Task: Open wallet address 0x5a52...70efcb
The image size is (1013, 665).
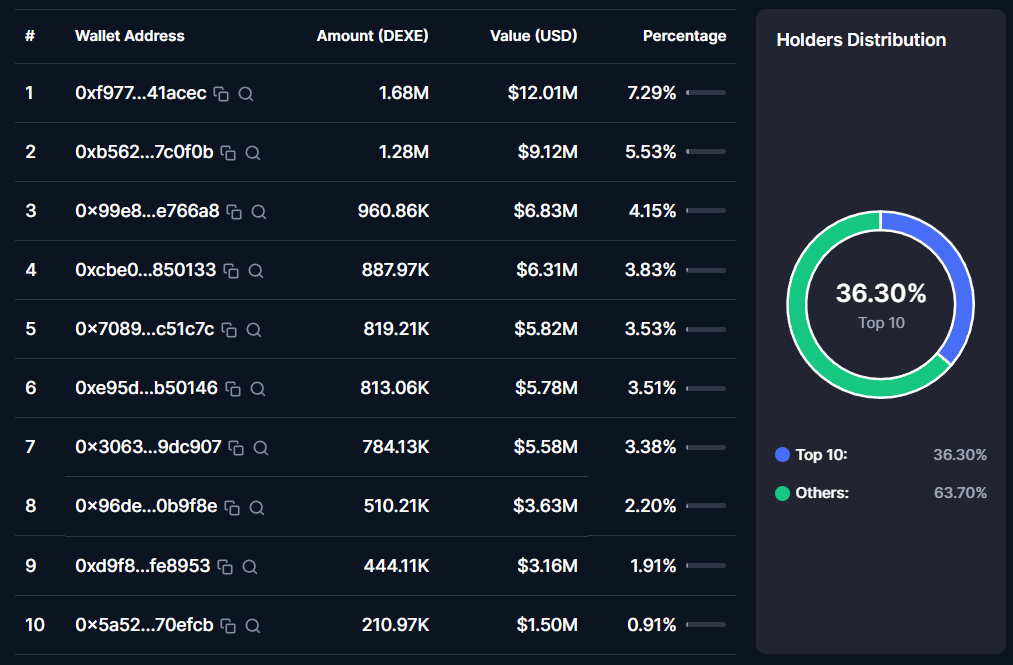Action: 144,625
